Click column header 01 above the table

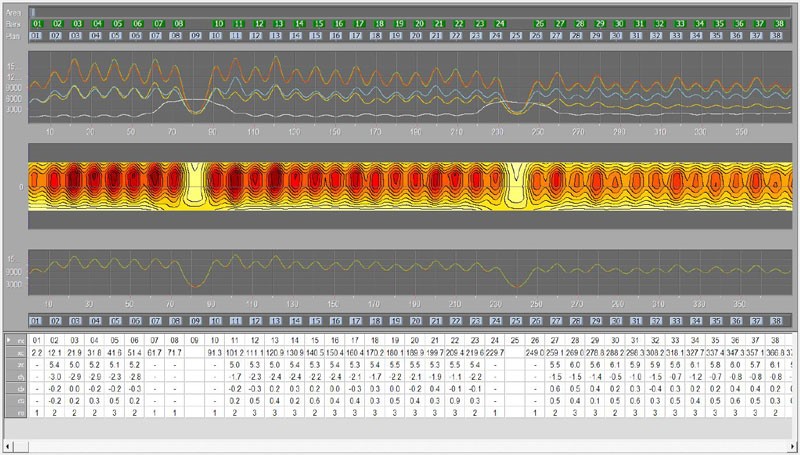click(37, 321)
